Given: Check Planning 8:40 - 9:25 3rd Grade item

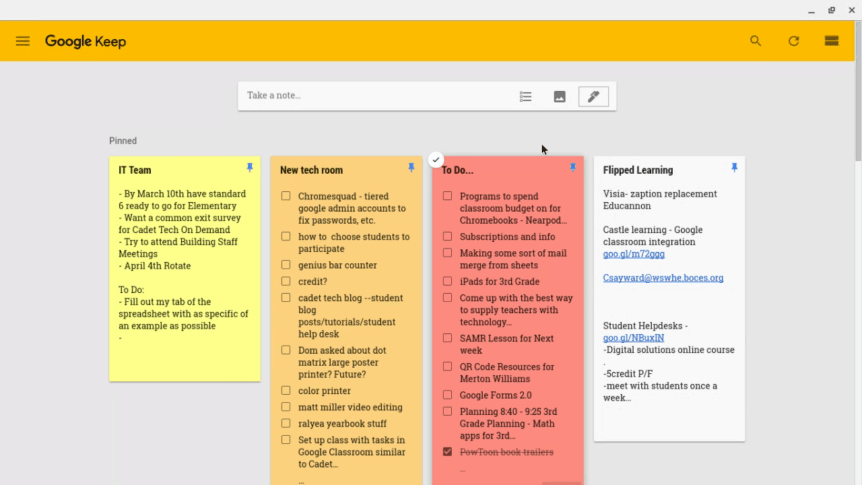Looking at the screenshot, I should coord(447,411).
